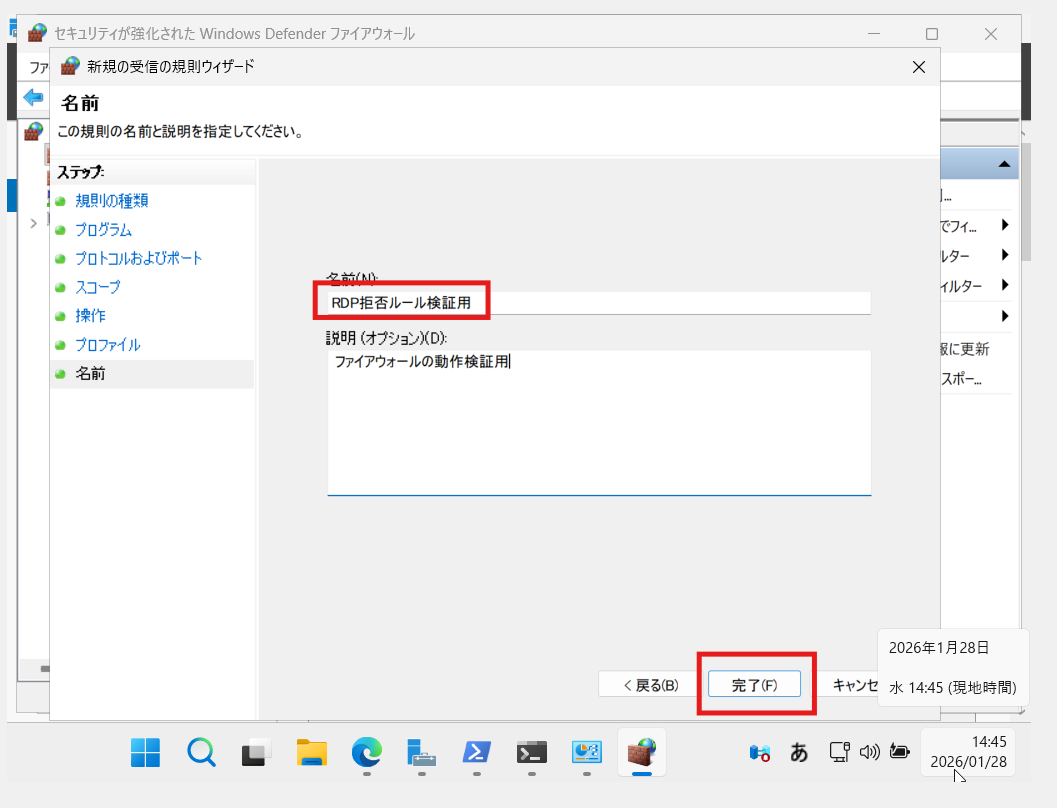Close the 新規の受信の規則ウィザード dialog
Screen dimensions: 1057x808
click(918, 67)
